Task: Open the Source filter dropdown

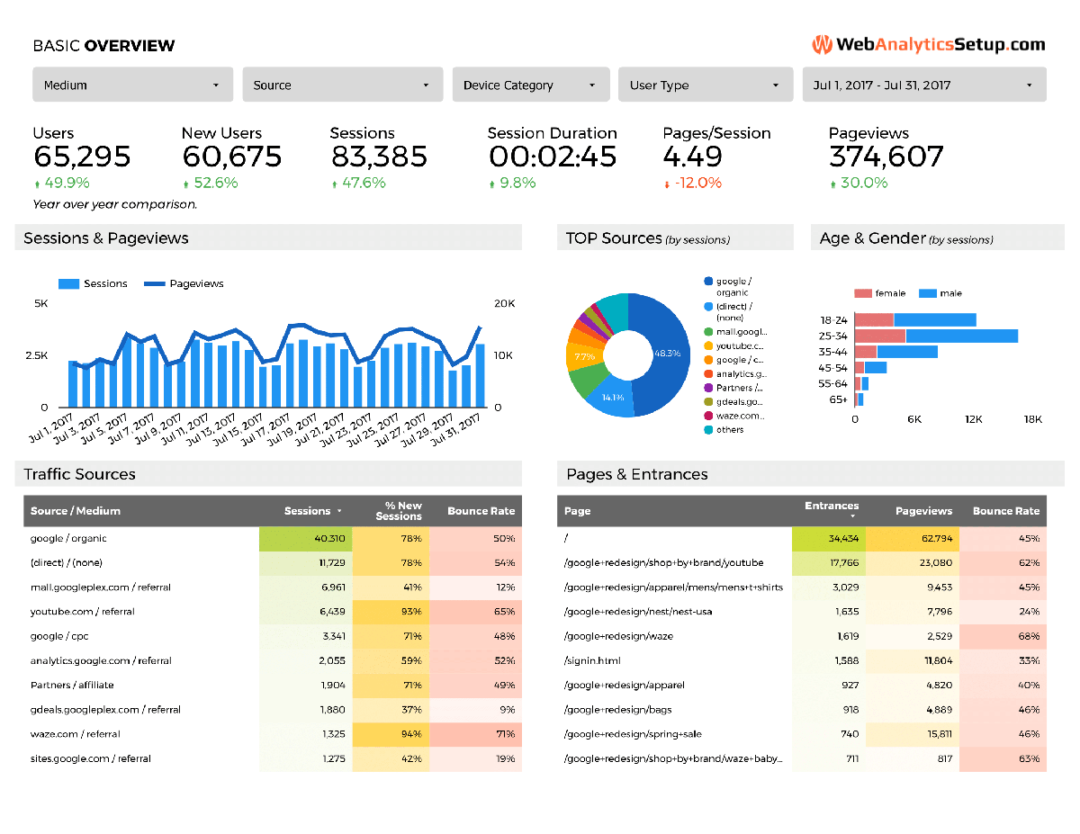Action: pyautogui.click(x=342, y=84)
